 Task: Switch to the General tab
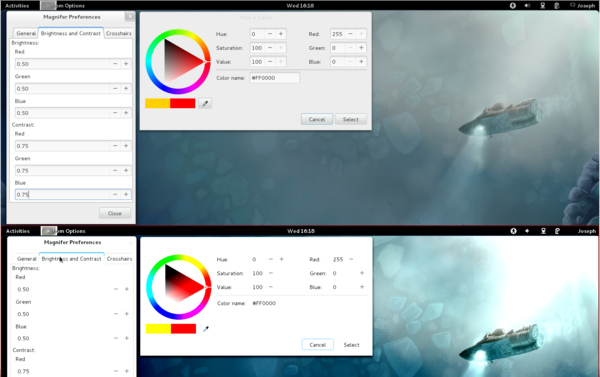click(x=26, y=33)
